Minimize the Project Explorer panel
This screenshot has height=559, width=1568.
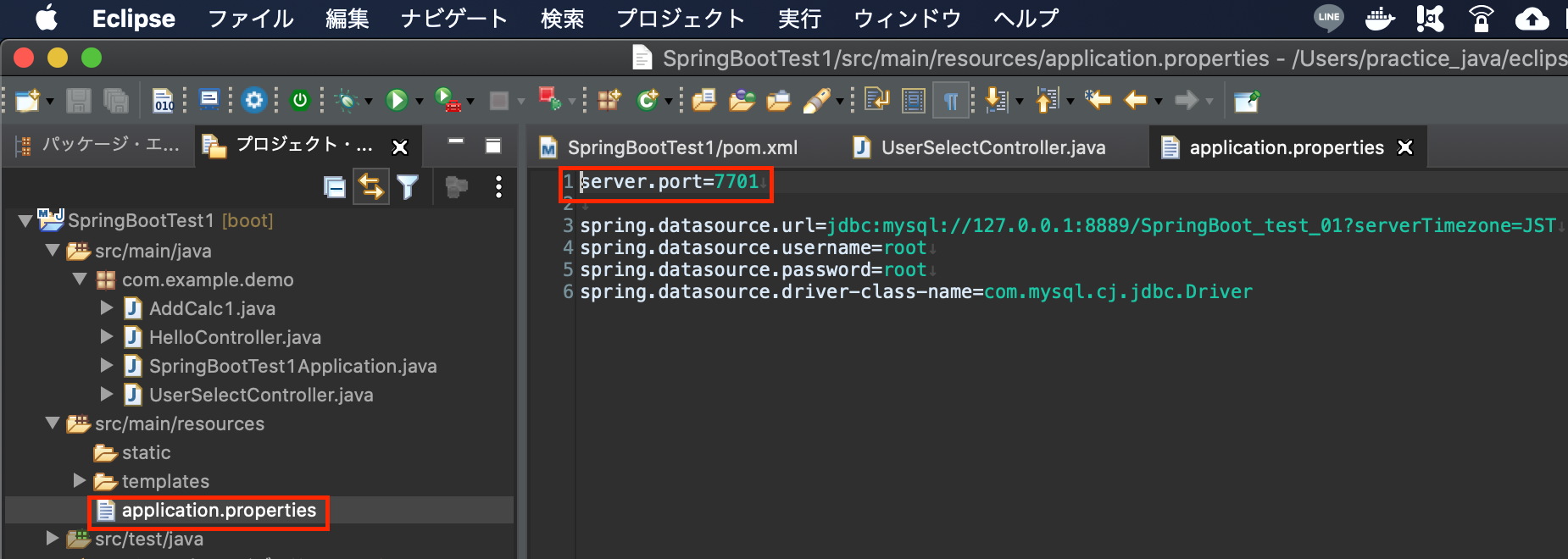click(x=456, y=142)
